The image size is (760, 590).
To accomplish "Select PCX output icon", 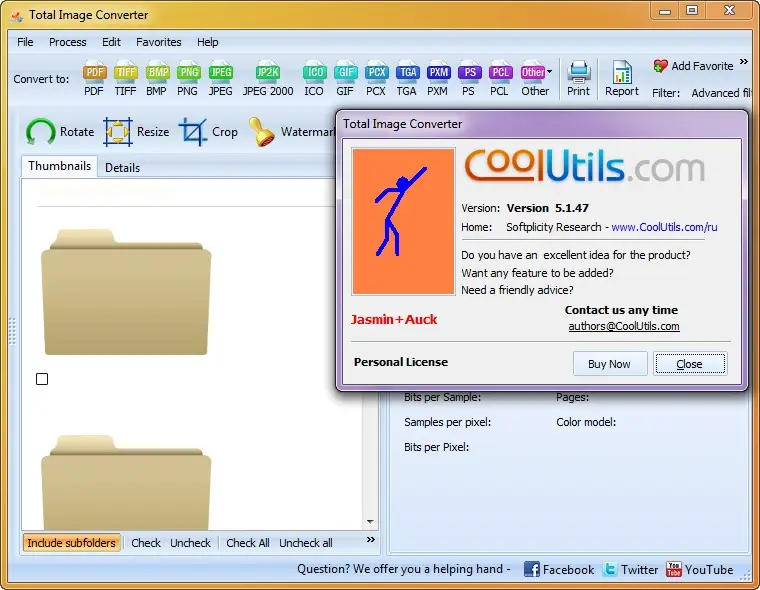I will 376,79.
